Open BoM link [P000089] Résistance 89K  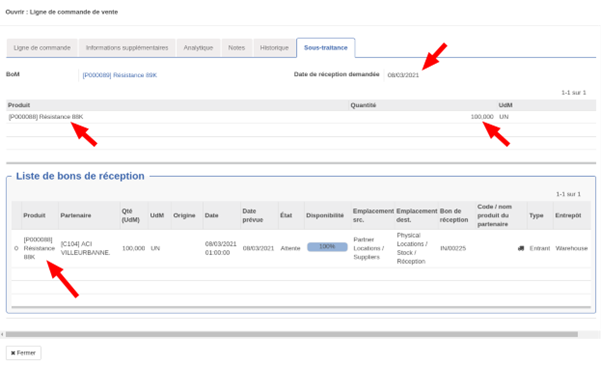pos(120,75)
